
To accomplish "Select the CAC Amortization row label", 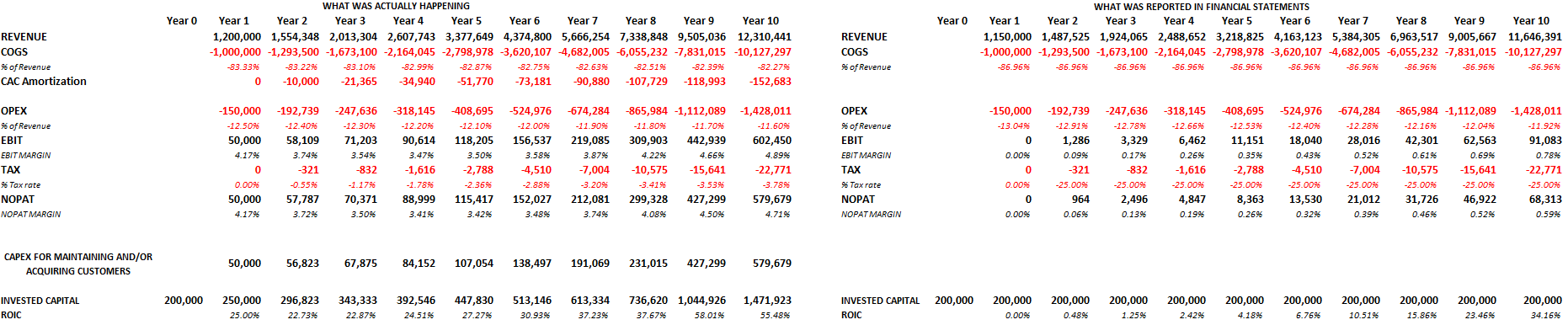I will [44, 82].
